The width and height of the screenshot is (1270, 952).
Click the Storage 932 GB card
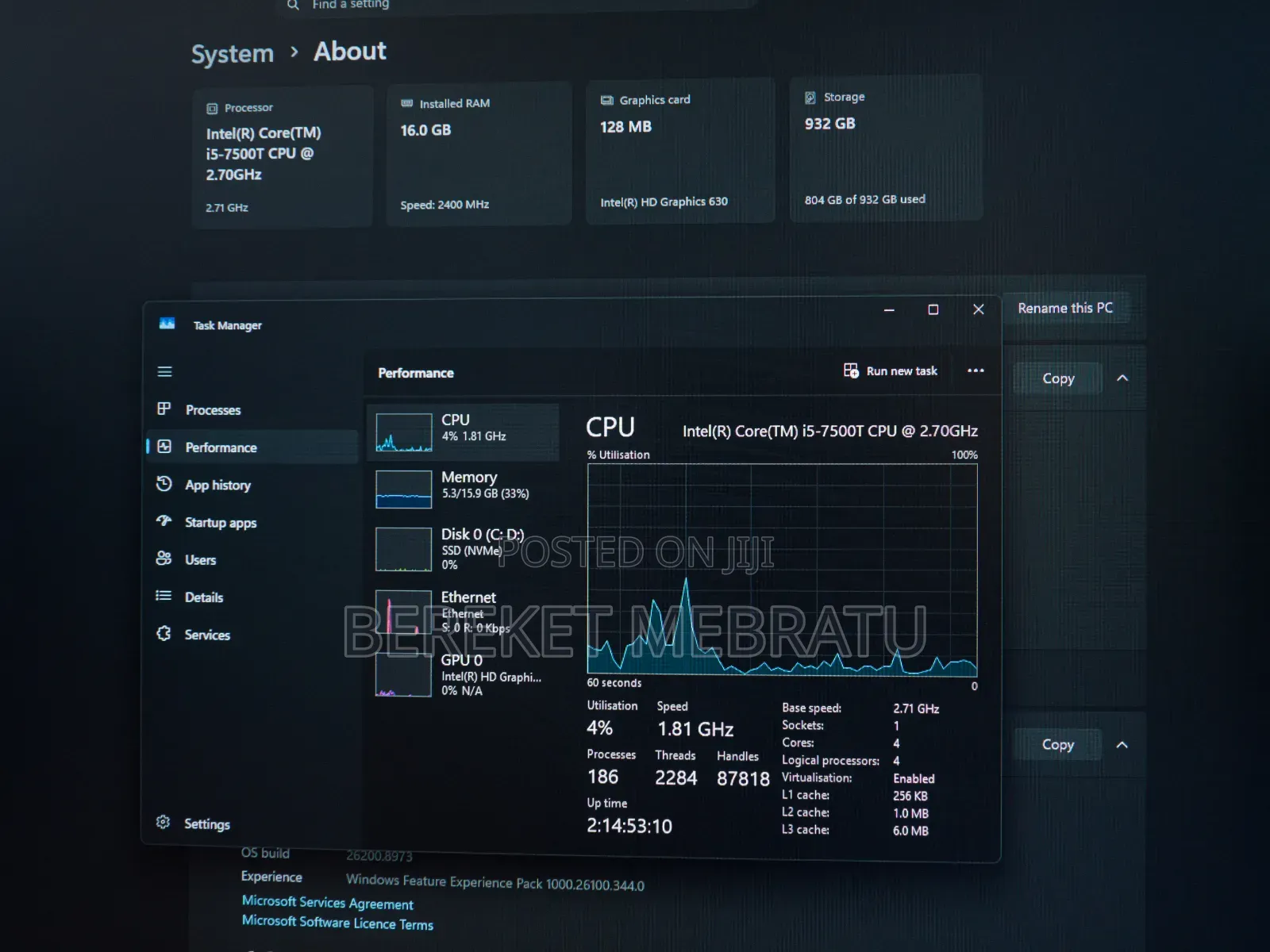tap(886, 148)
